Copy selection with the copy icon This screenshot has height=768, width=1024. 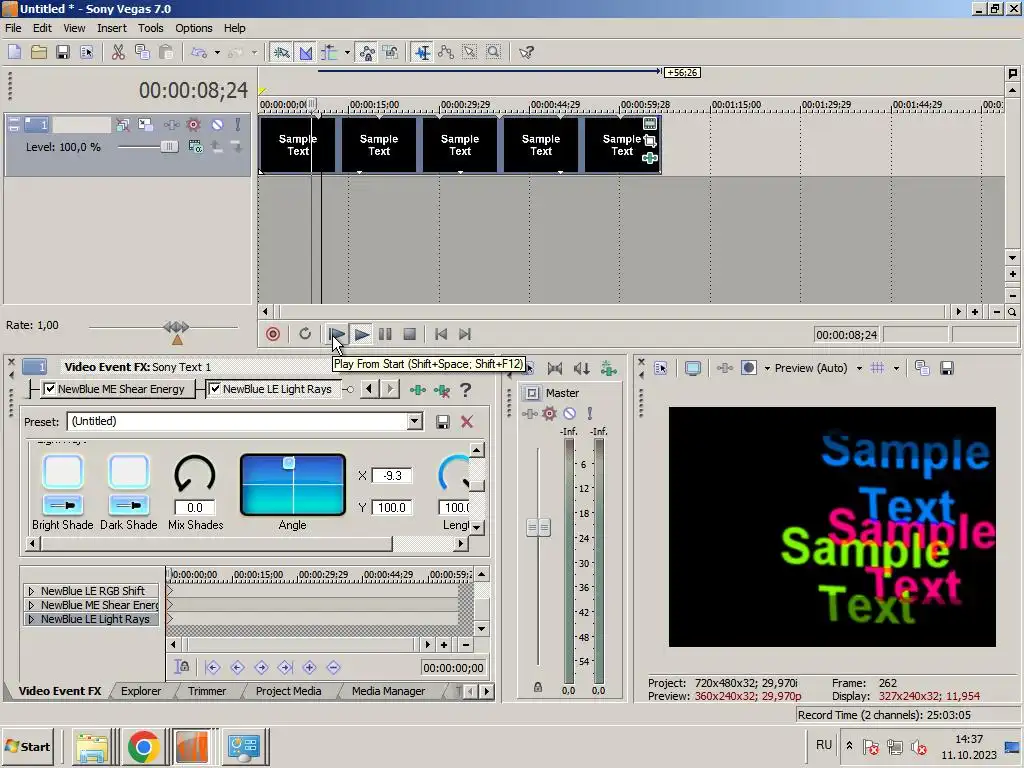pos(142,52)
